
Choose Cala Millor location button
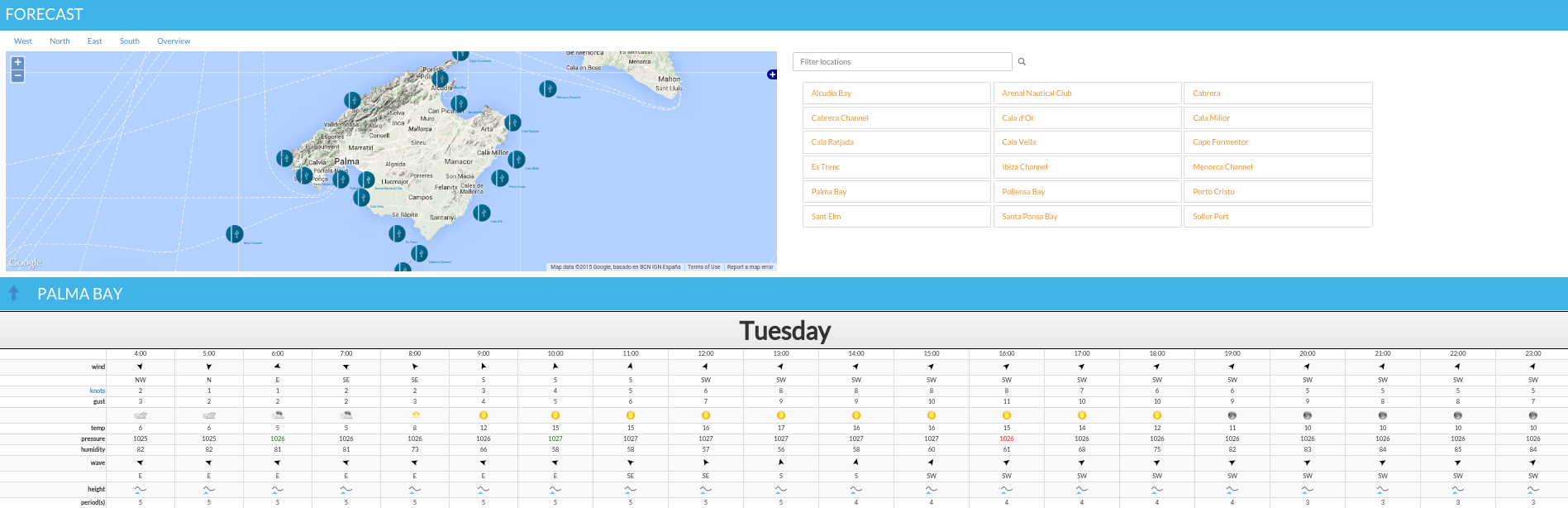[x=1279, y=118]
